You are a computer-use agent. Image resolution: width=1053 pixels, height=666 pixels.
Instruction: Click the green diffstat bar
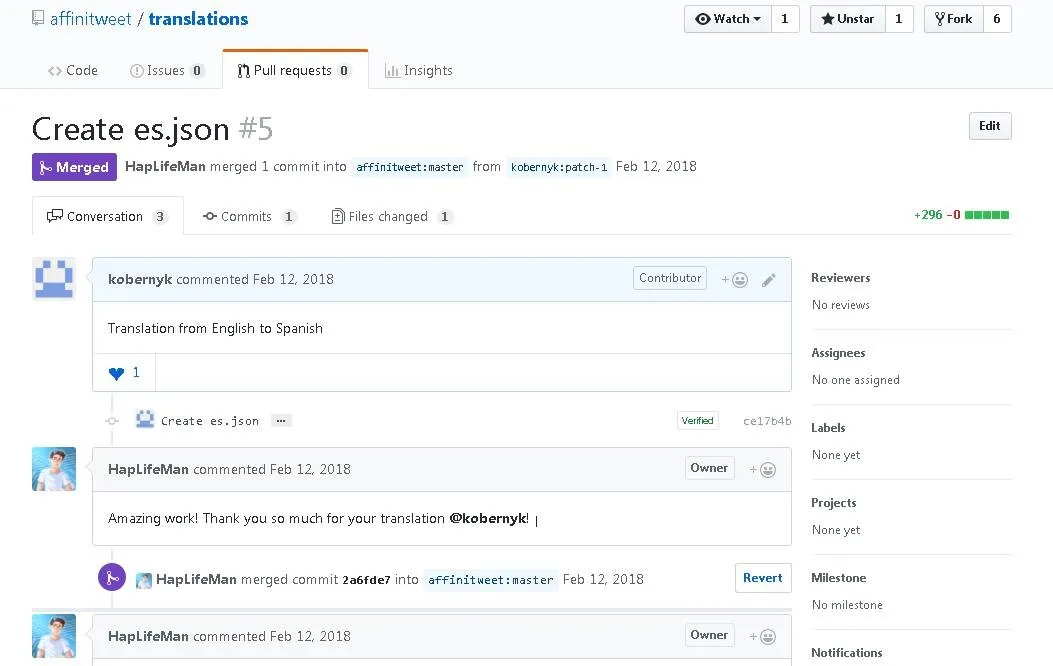[987, 215]
